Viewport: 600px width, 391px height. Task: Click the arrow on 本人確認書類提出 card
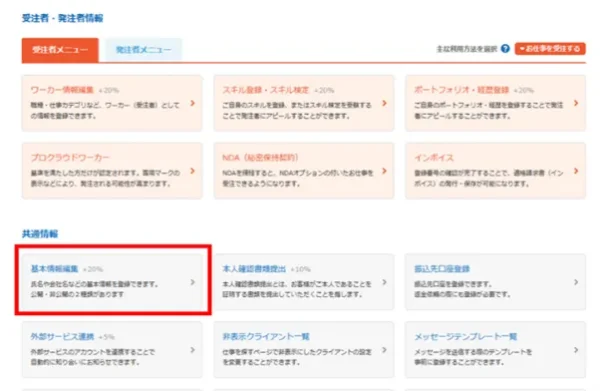coord(384,282)
